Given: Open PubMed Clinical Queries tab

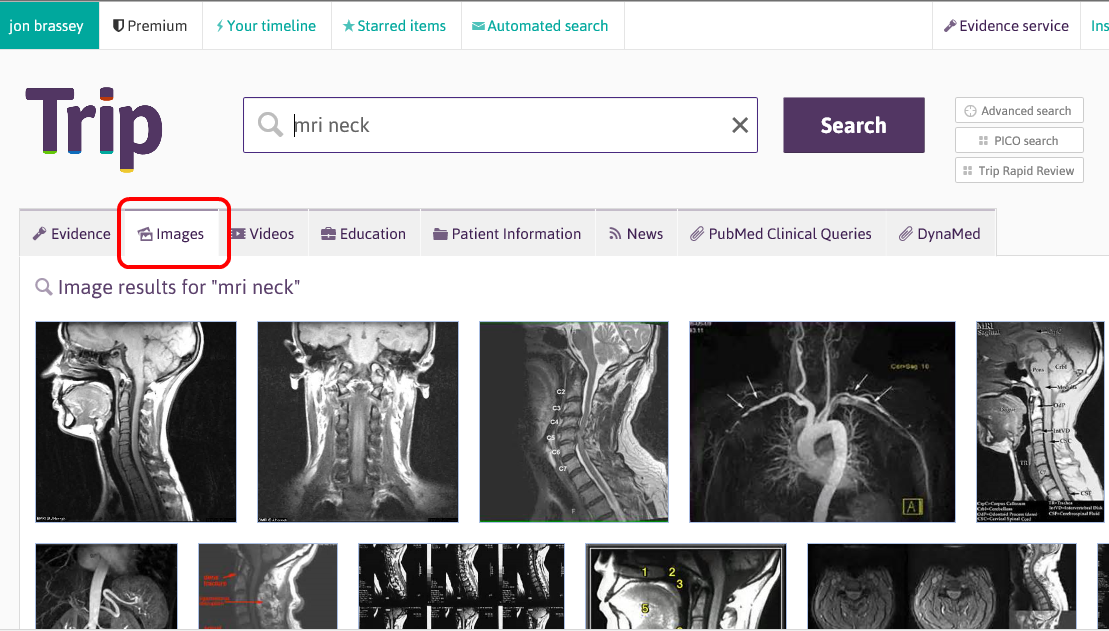Looking at the screenshot, I should tap(781, 234).
